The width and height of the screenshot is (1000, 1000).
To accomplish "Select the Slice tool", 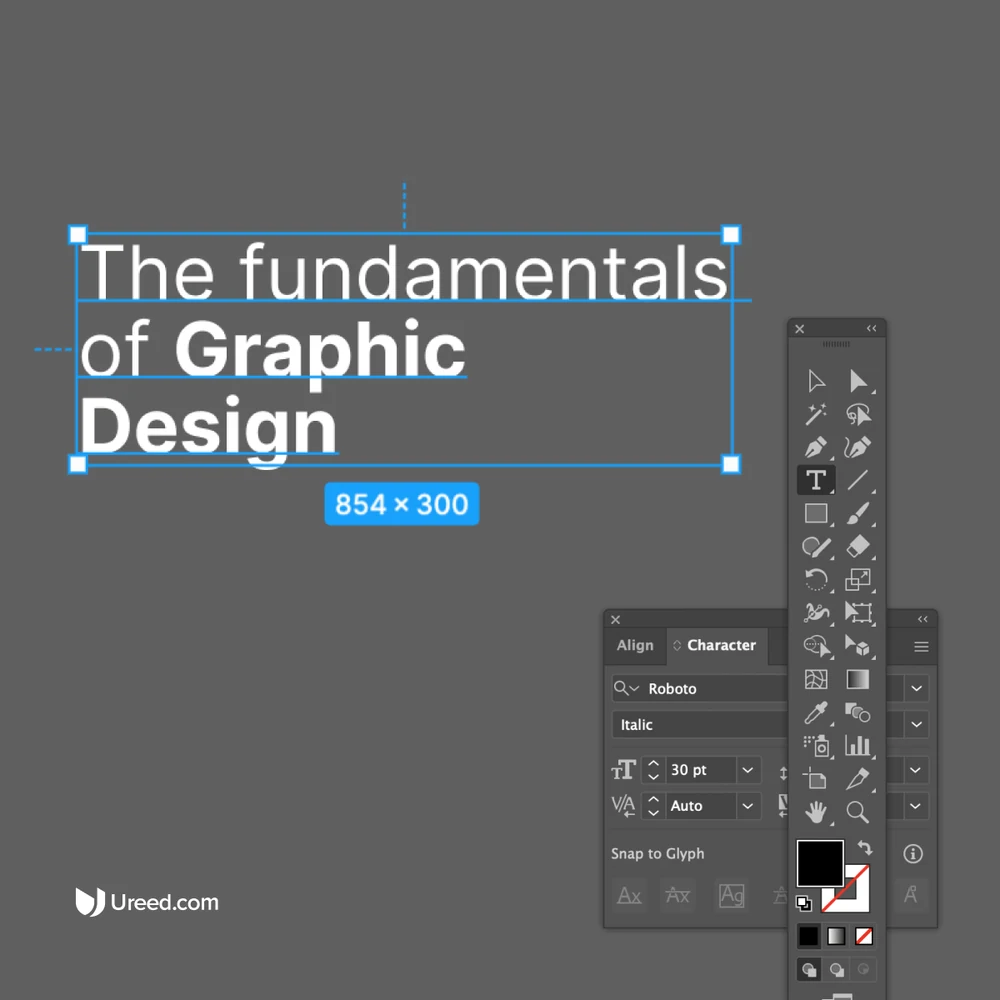I will pyautogui.click(x=858, y=779).
